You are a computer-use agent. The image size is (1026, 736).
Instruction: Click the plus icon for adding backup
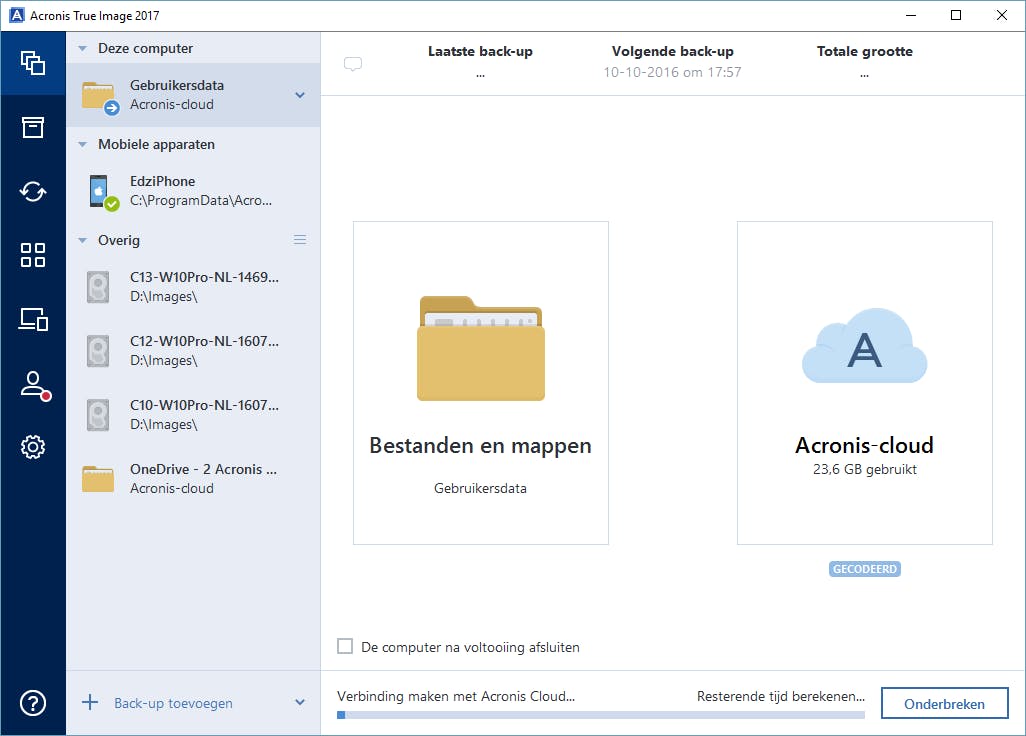point(90,703)
